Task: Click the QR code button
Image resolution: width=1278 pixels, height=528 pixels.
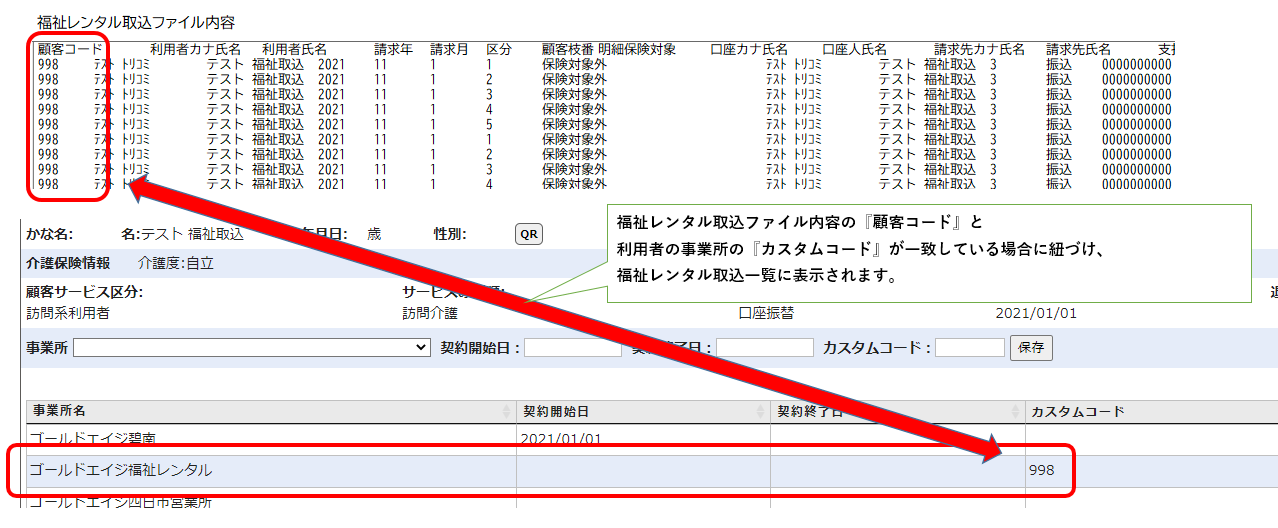Action: point(528,234)
